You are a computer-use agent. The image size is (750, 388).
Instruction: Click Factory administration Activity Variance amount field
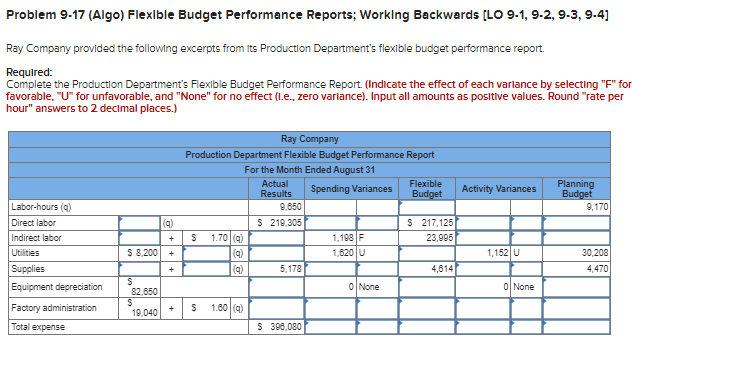pos(483,308)
